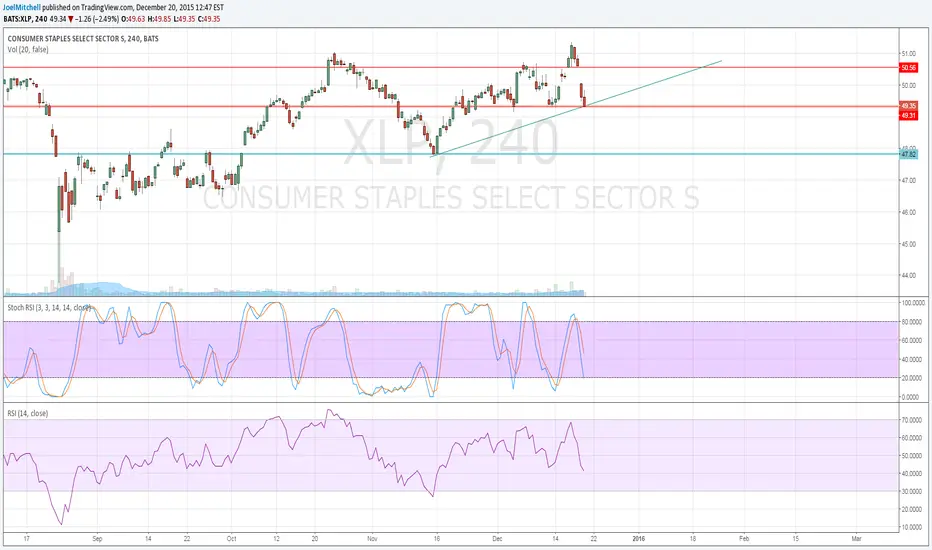Select the Stoch RSI indicator legend
The height and width of the screenshot is (550, 932).
pyautogui.click(x=49, y=307)
